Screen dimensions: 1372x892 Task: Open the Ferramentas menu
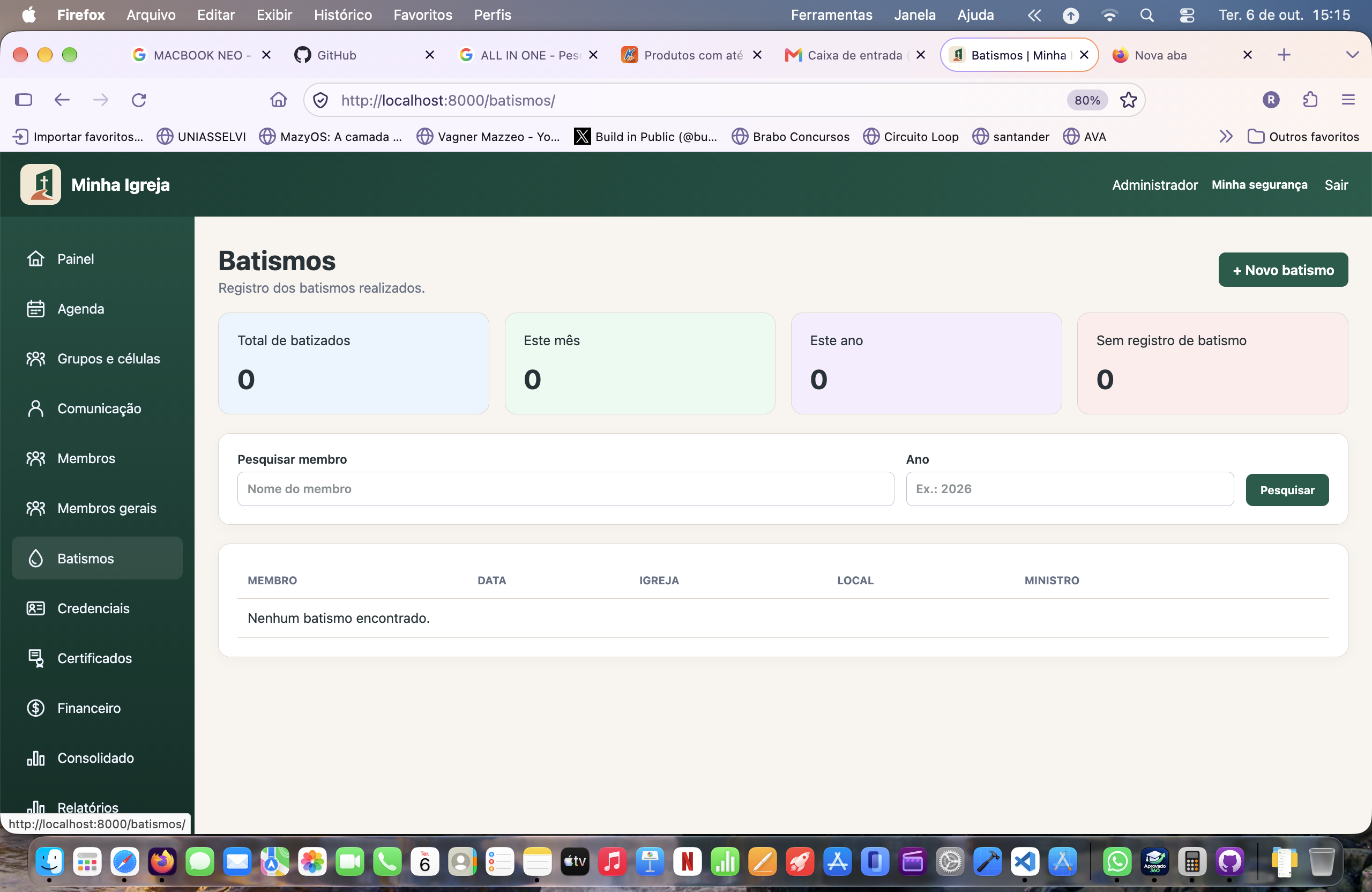coord(831,15)
